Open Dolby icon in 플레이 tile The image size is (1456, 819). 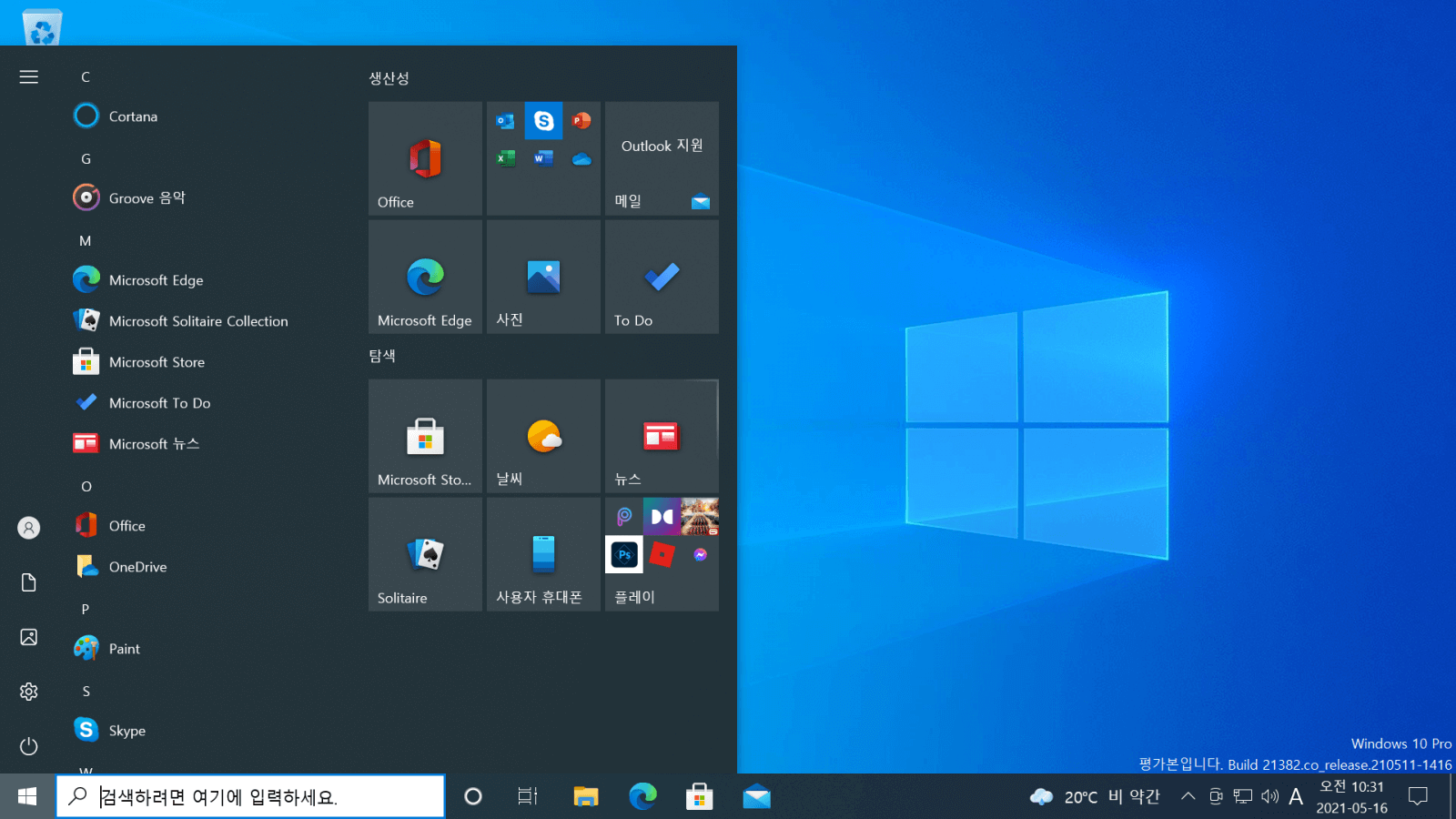click(x=662, y=517)
